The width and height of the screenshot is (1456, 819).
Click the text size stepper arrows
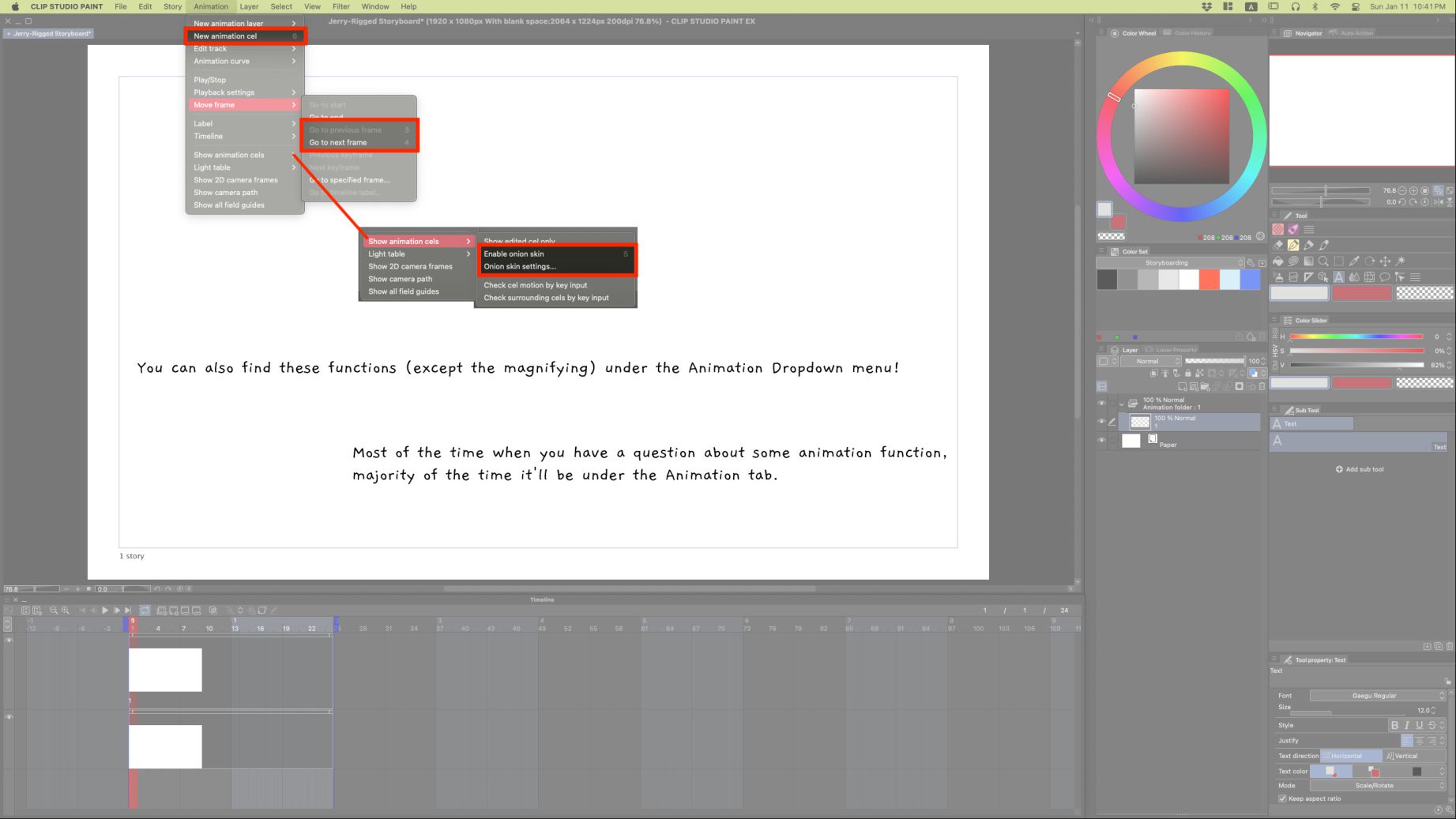coord(1433,710)
